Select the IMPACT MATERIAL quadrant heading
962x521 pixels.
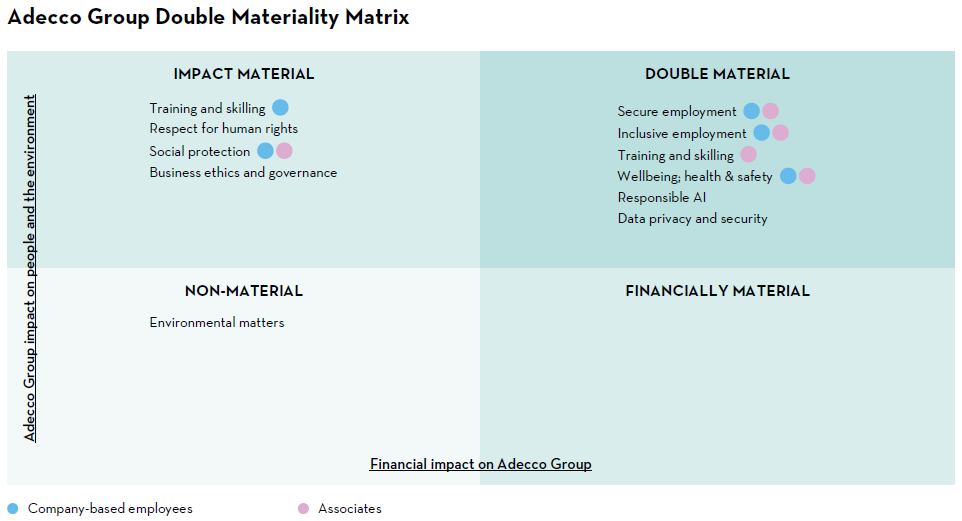[x=244, y=74]
